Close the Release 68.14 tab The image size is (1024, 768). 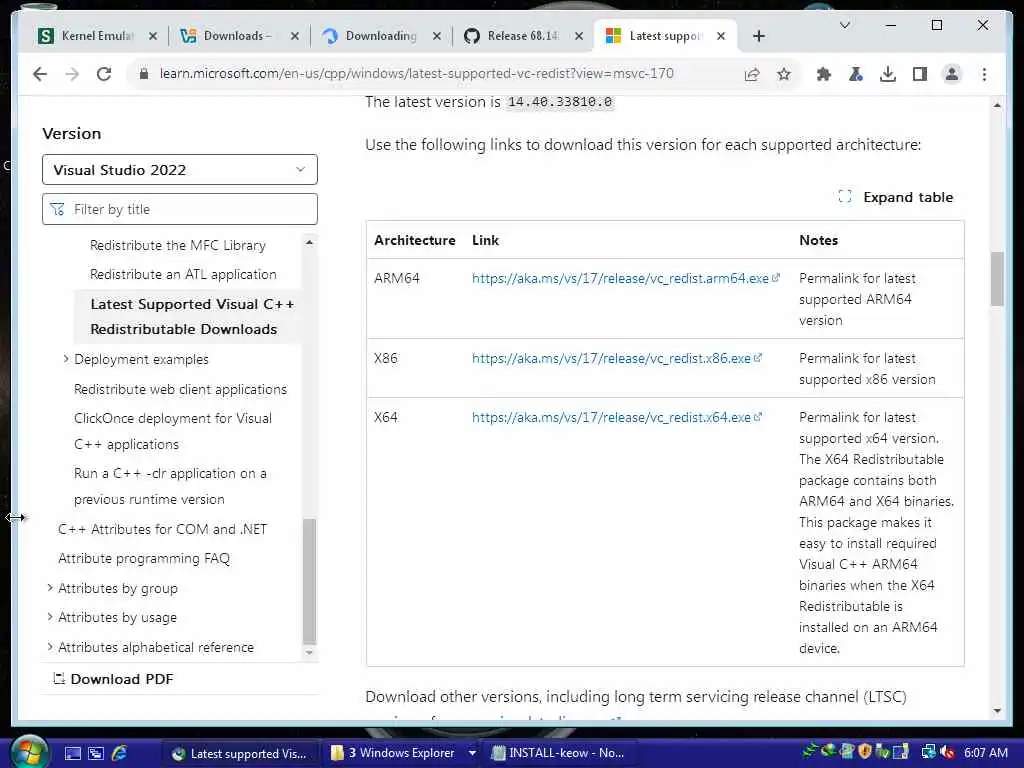(579, 36)
